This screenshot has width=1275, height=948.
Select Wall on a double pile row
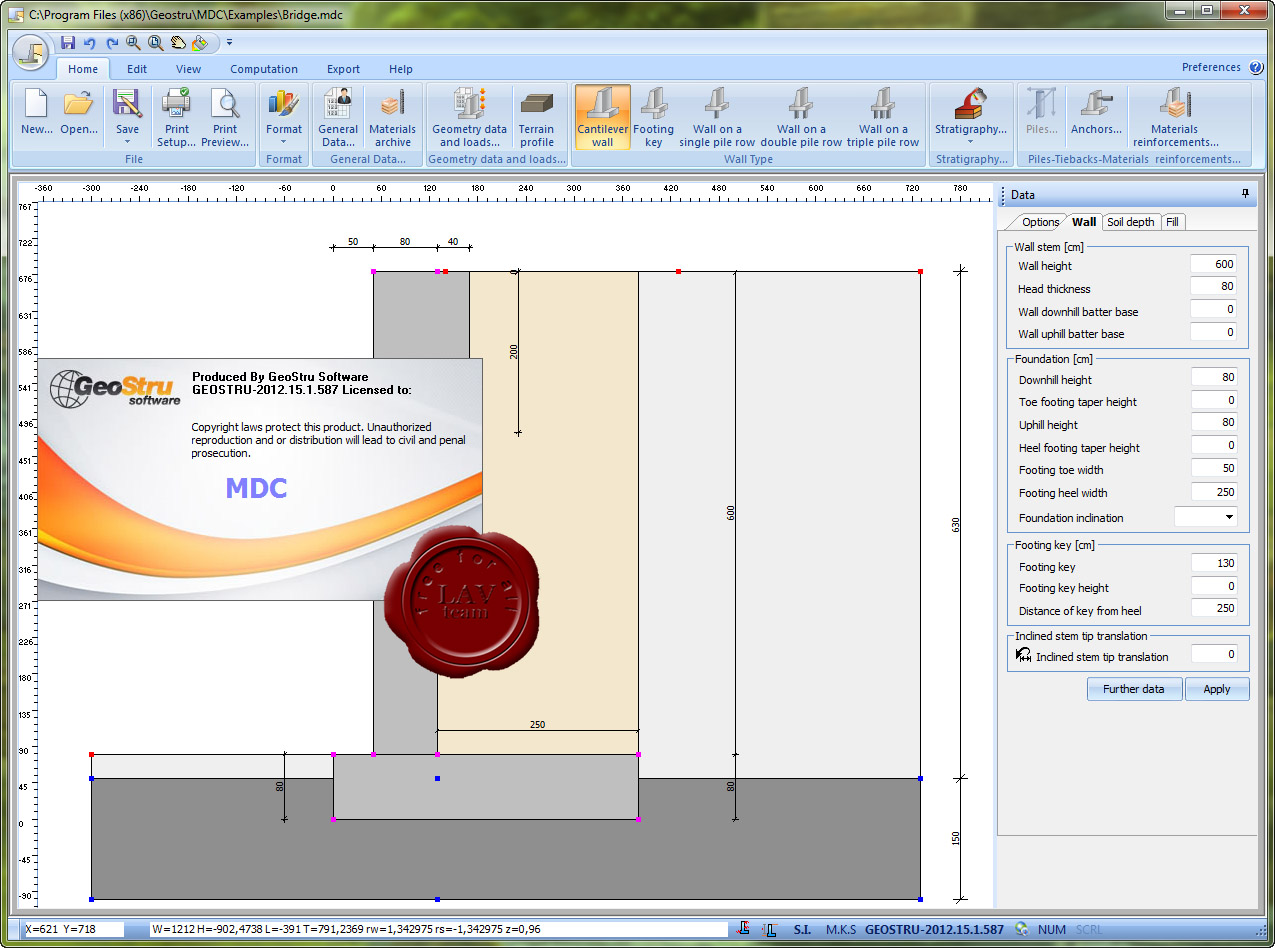click(x=801, y=117)
